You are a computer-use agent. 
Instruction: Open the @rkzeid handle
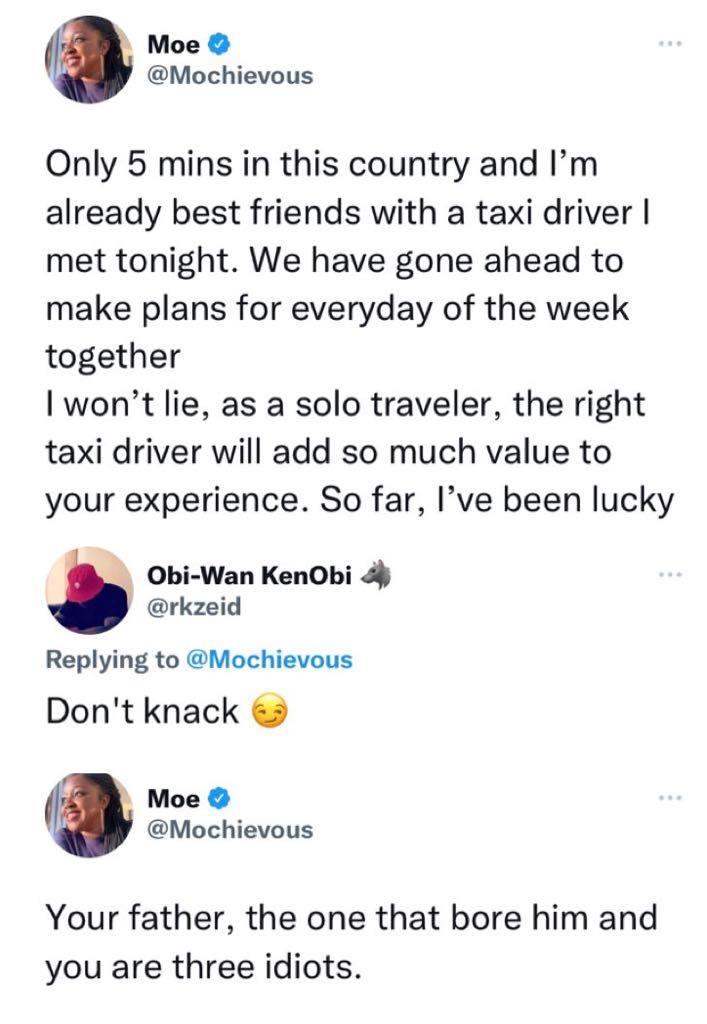pos(194,606)
